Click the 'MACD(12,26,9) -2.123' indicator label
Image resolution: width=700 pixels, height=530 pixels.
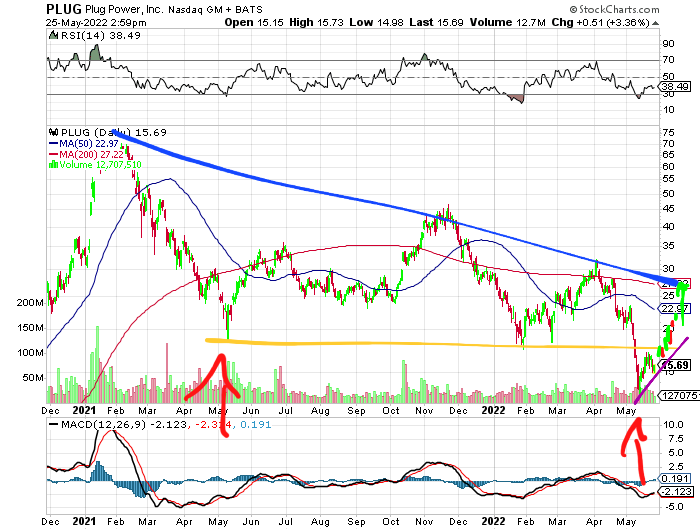[123, 424]
